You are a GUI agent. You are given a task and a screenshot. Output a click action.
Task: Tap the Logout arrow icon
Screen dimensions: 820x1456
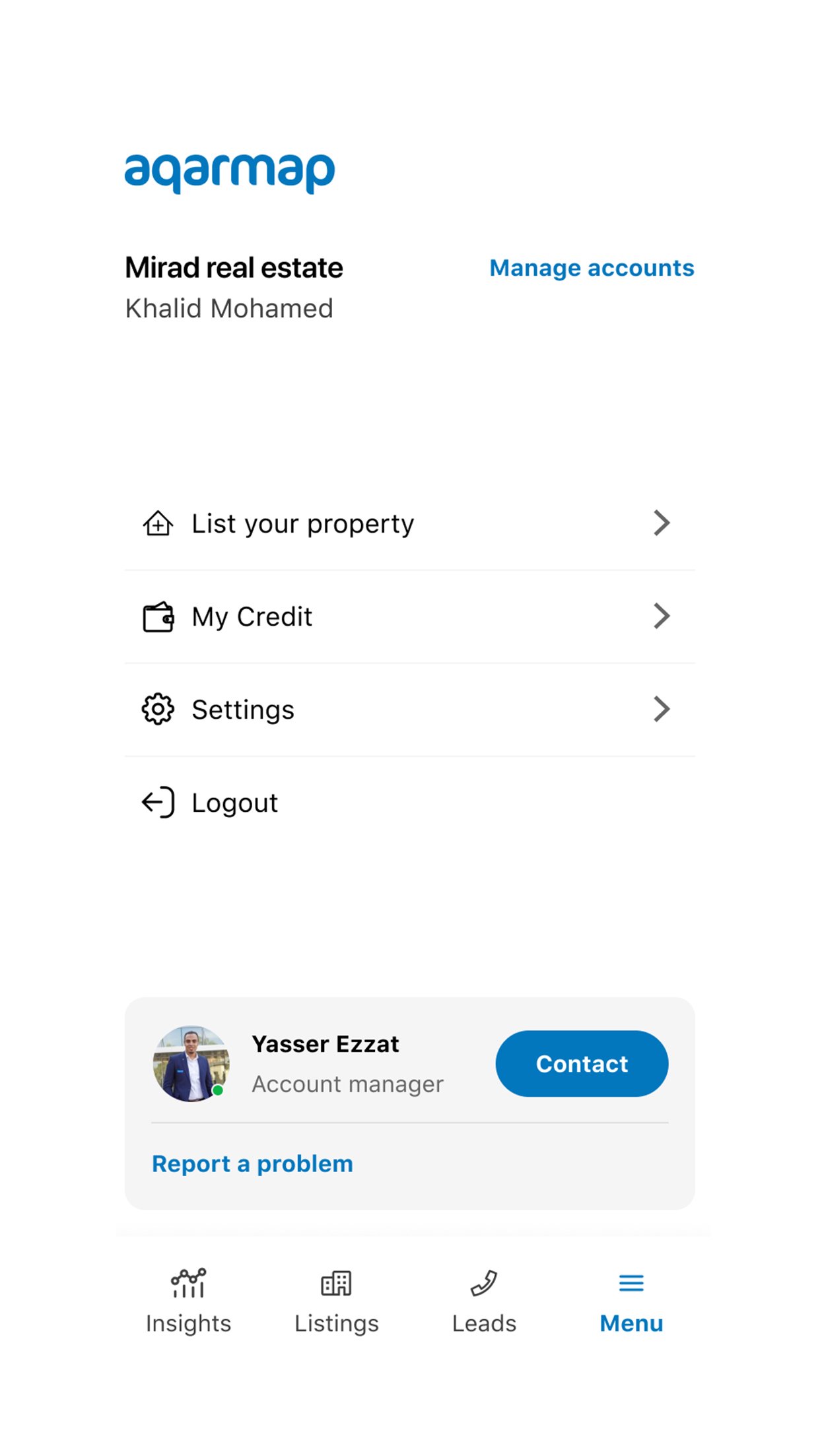(x=158, y=803)
